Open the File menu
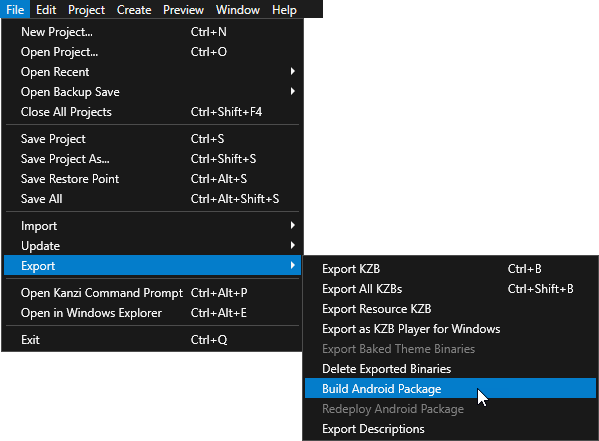This screenshot has width=599, height=441. pyautogui.click(x=15, y=9)
